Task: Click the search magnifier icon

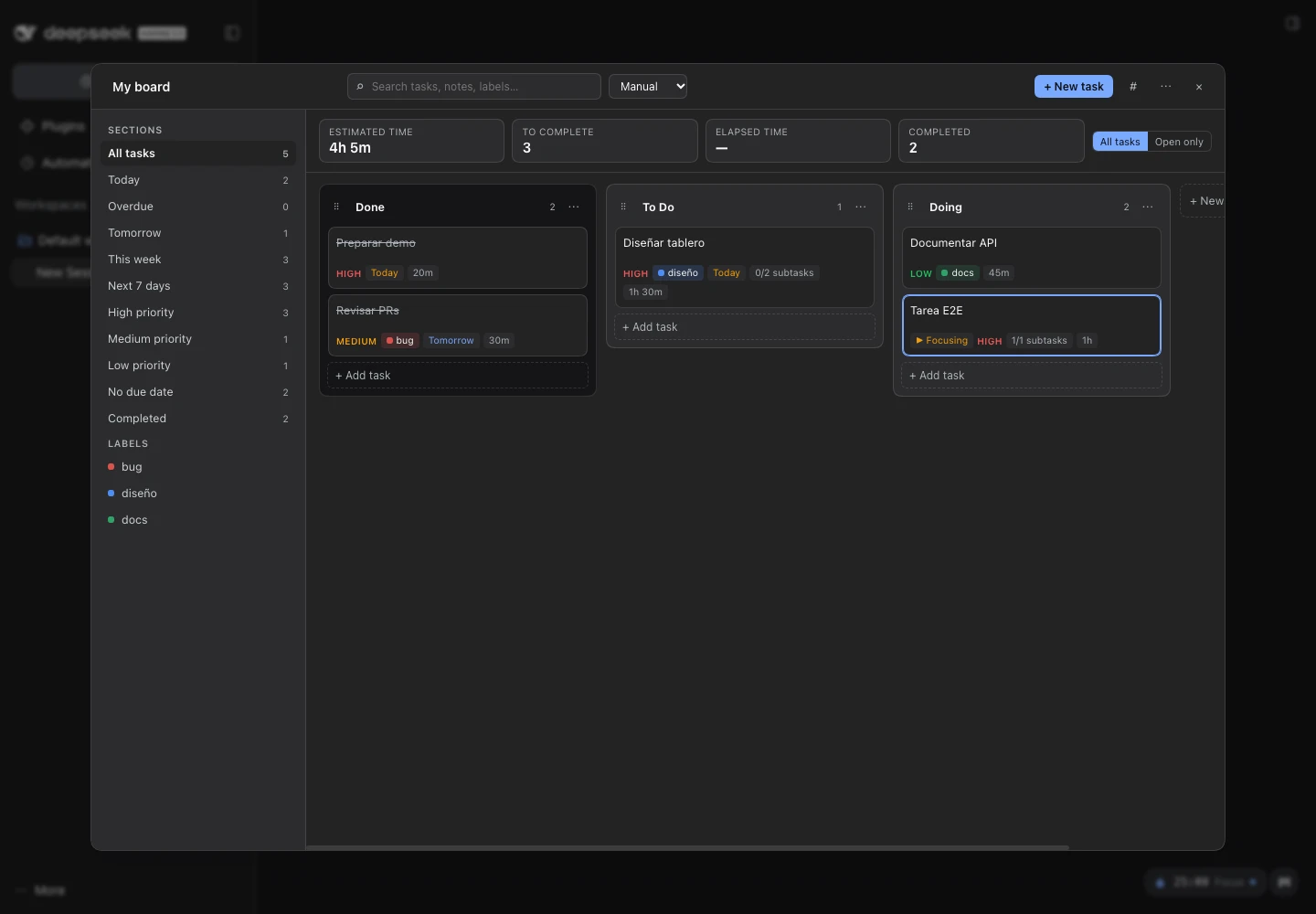Action: pos(361,87)
